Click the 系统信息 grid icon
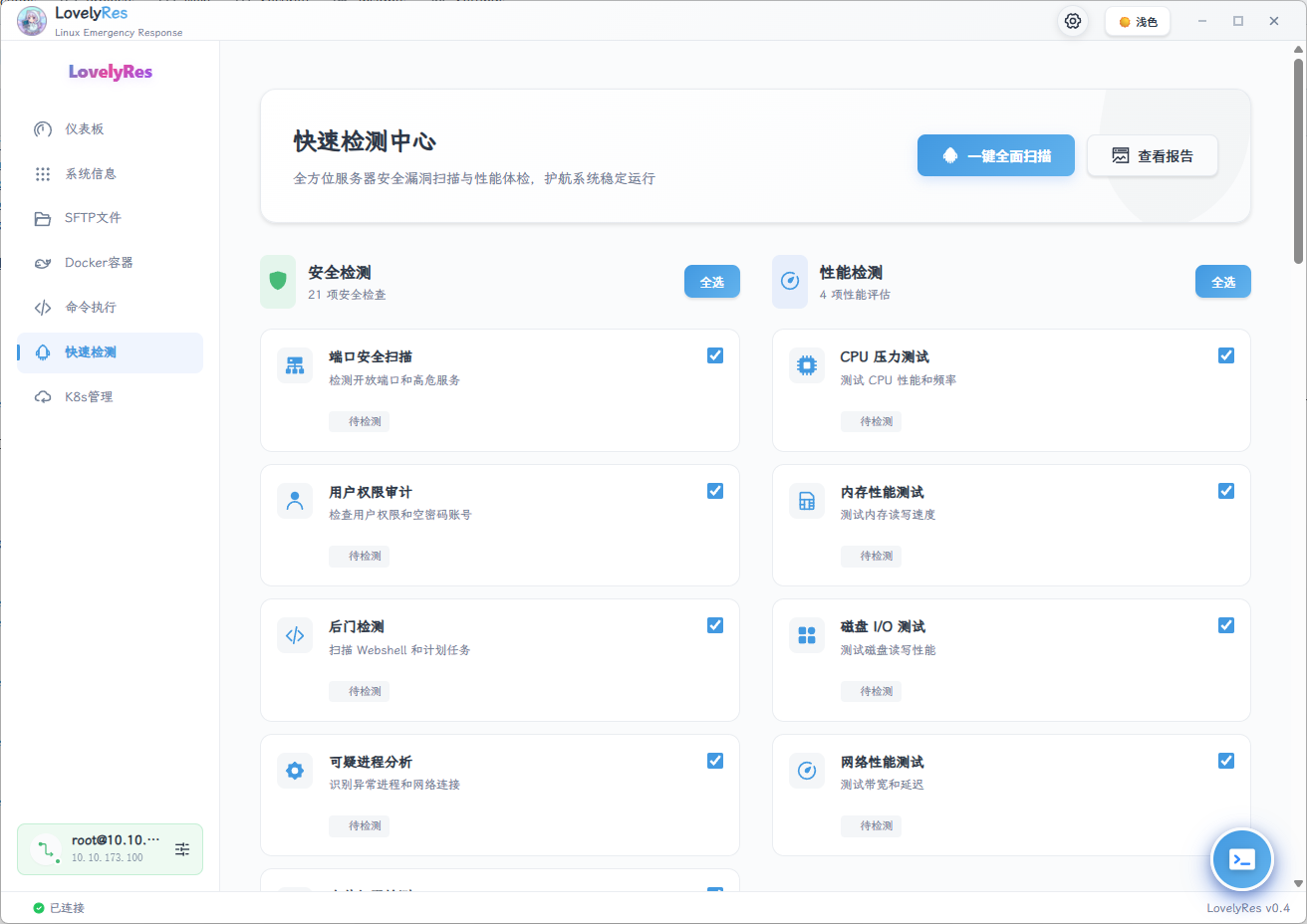Viewport: 1307px width, 924px height. coord(43,174)
